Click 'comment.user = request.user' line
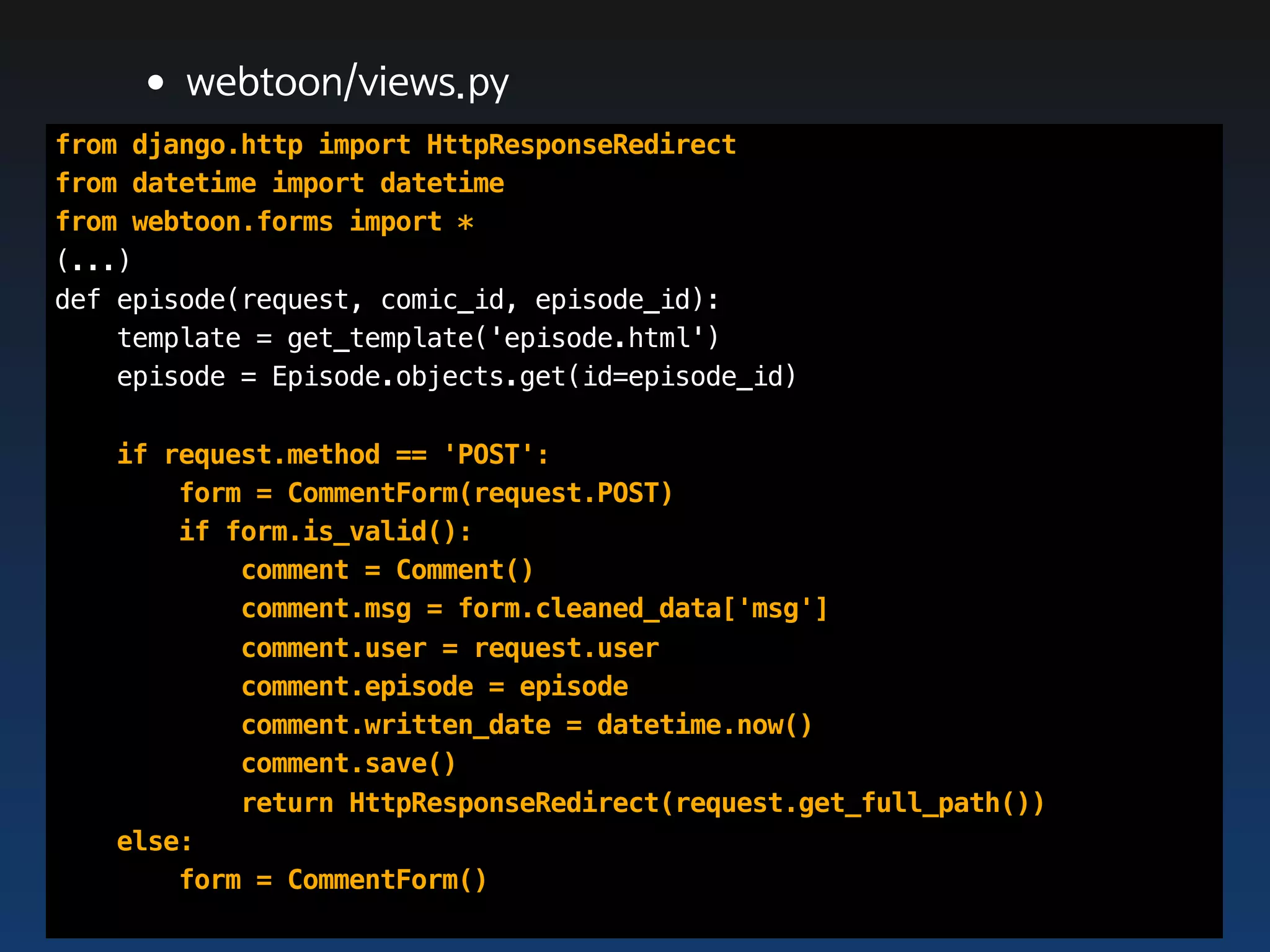The width and height of the screenshot is (1270, 952). point(450,648)
